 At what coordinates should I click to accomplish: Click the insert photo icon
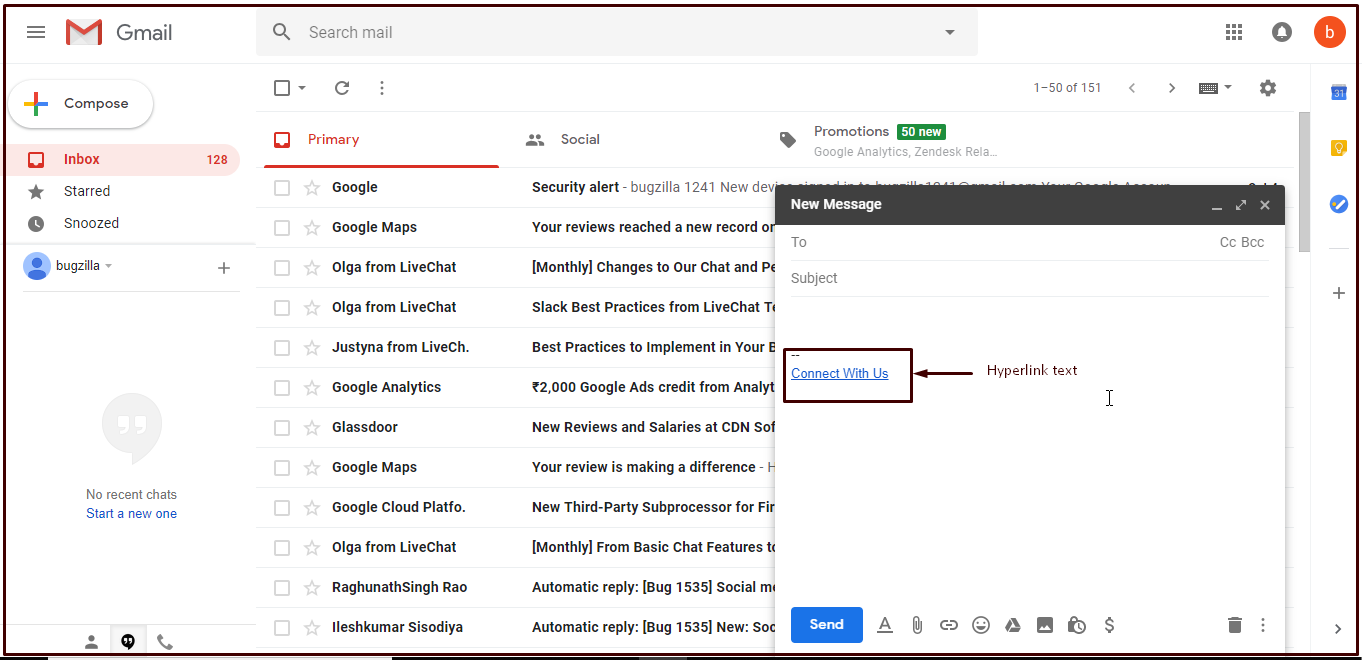1044,625
